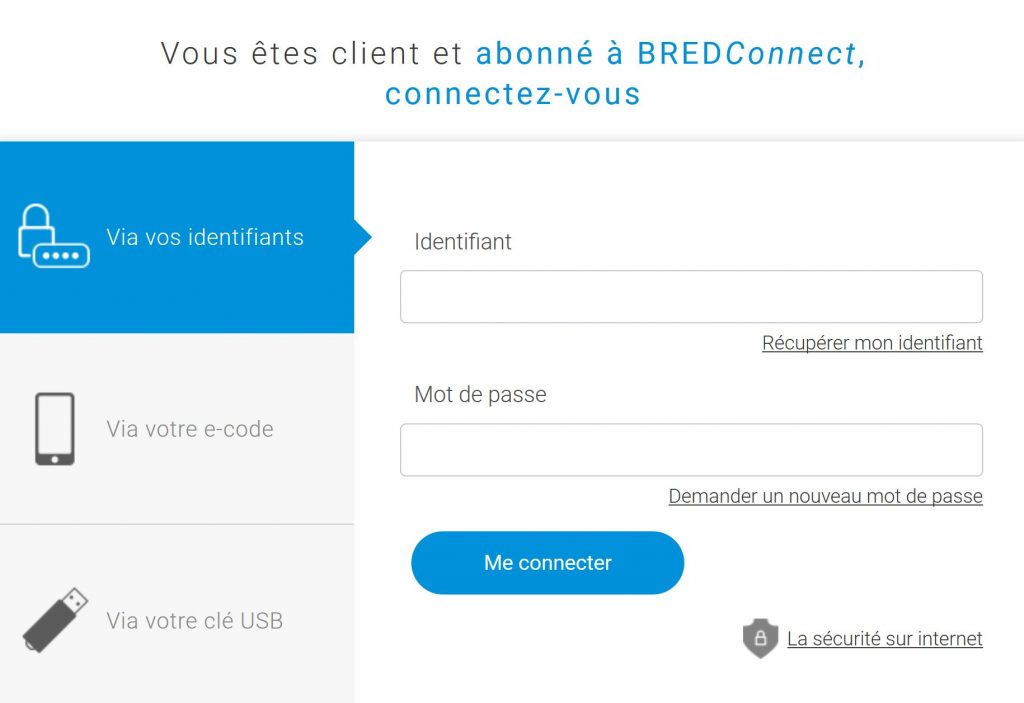Click the padlock identifiers icon
Screen dimensions: 1024x703
coord(53,236)
